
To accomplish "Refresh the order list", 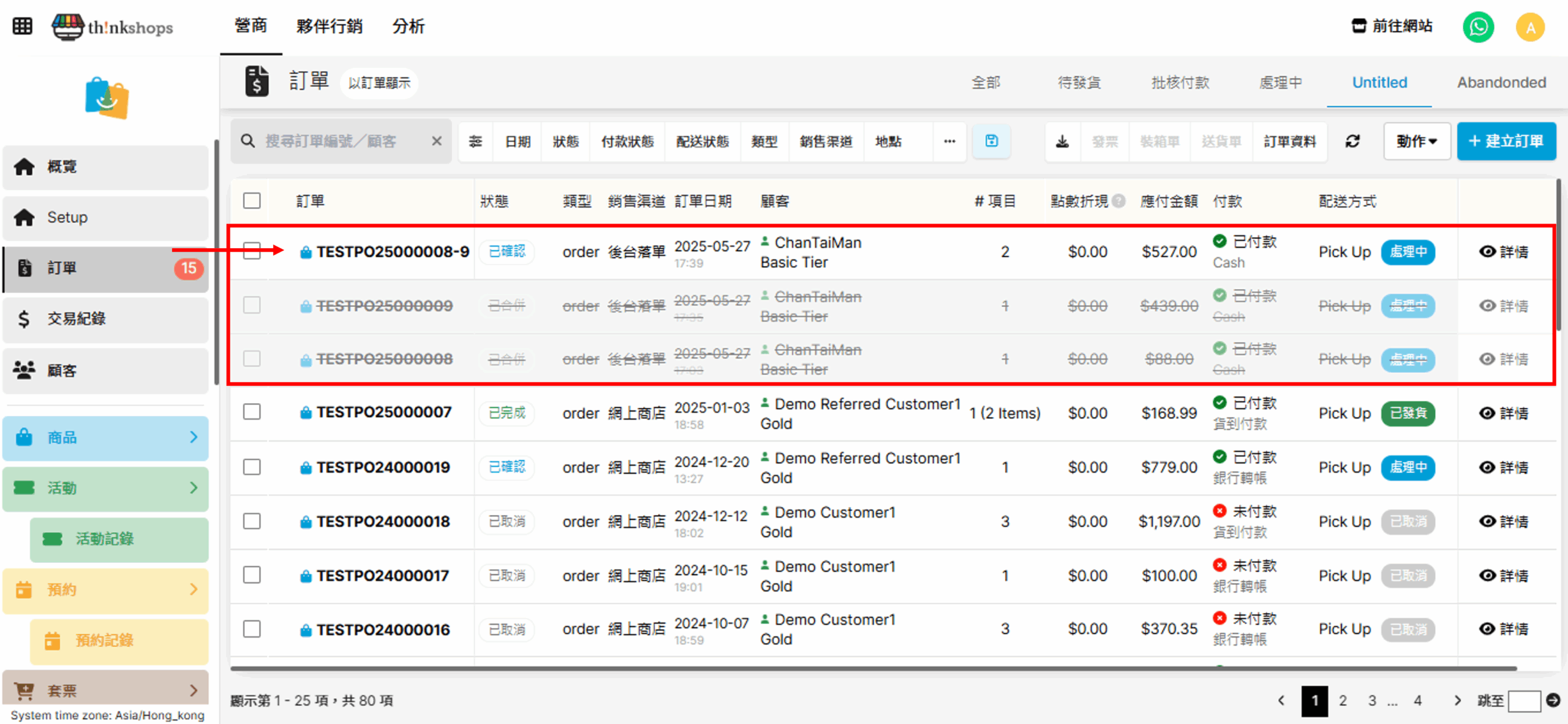I will pos(1352,141).
